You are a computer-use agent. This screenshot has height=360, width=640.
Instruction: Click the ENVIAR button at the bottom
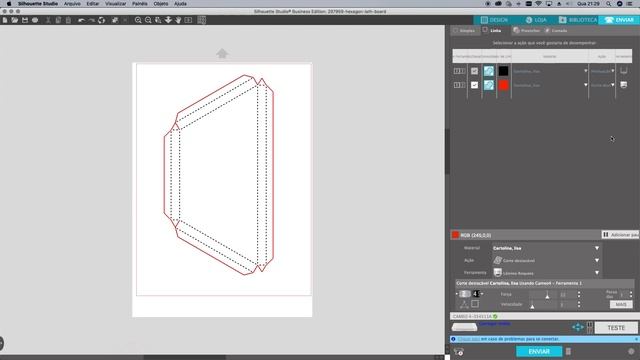click(x=539, y=351)
